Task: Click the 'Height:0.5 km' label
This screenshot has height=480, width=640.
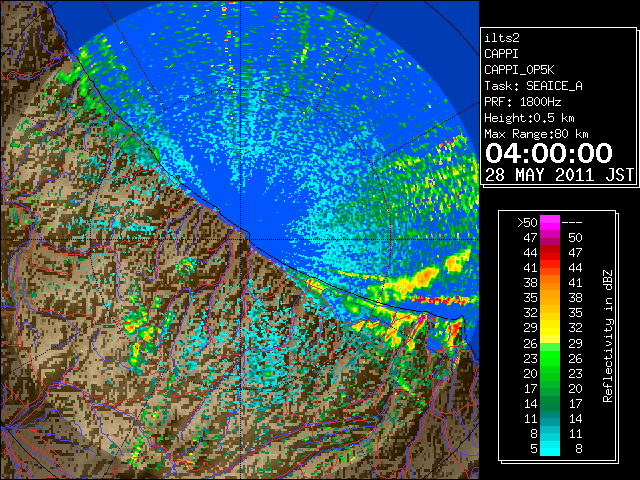Action: pos(529,118)
